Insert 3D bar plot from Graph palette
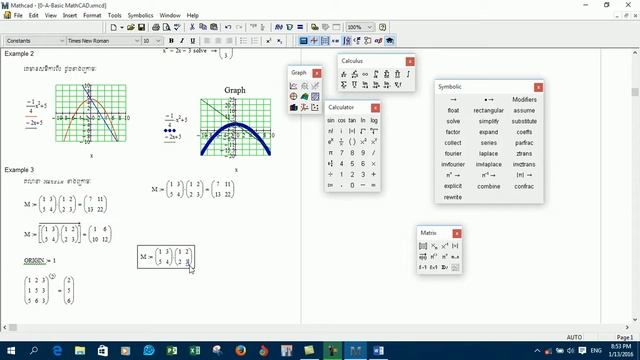Screen dimensions: 640x360 [x=293, y=107]
